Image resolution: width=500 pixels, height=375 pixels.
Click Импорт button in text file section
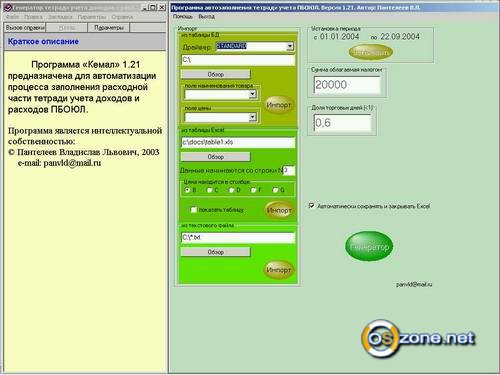pyautogui.click(x=279, y=270)
